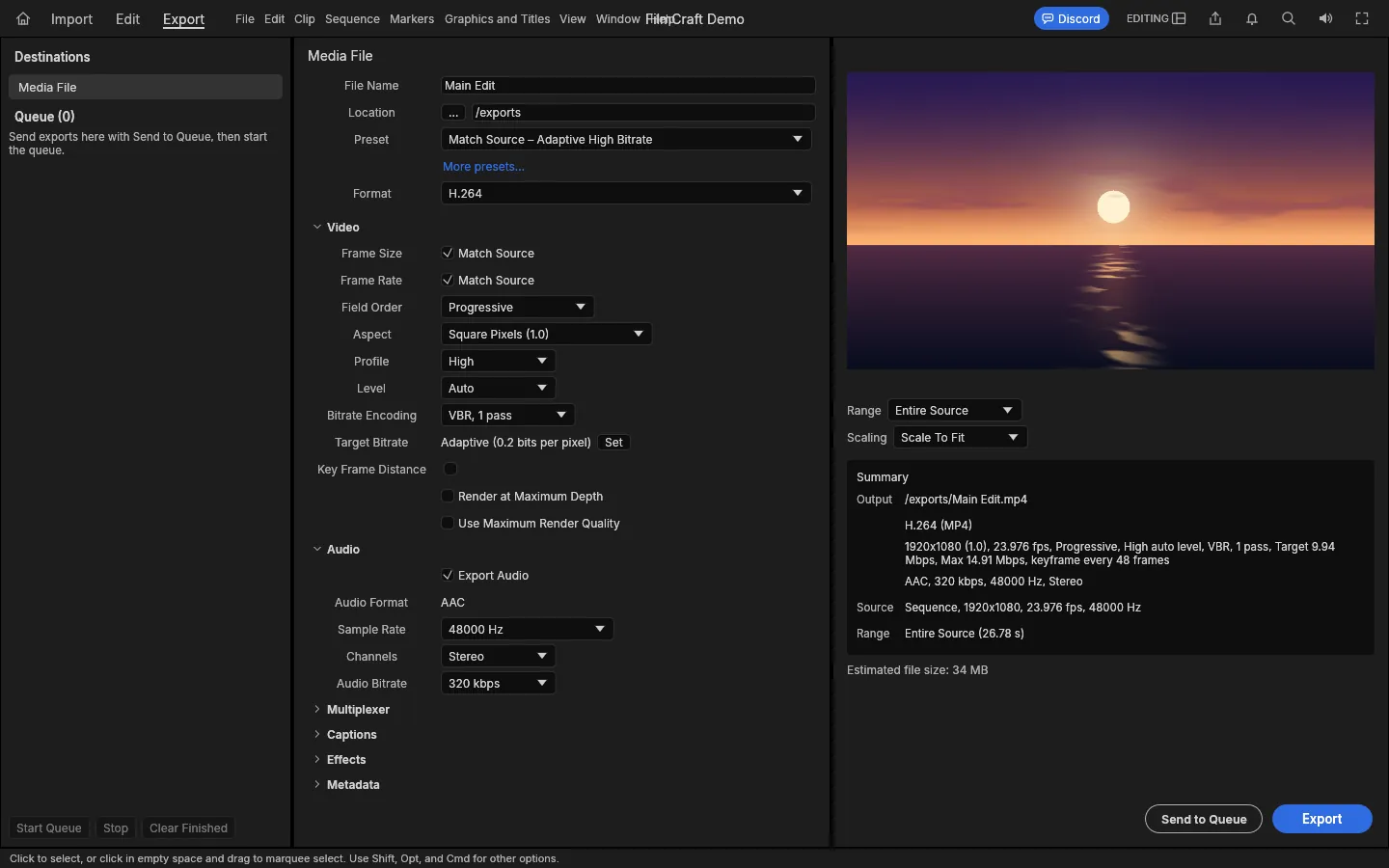Screen dimensions: 1389x868
Task: Collapse the Video section
Action: click(x=317, y=228)
